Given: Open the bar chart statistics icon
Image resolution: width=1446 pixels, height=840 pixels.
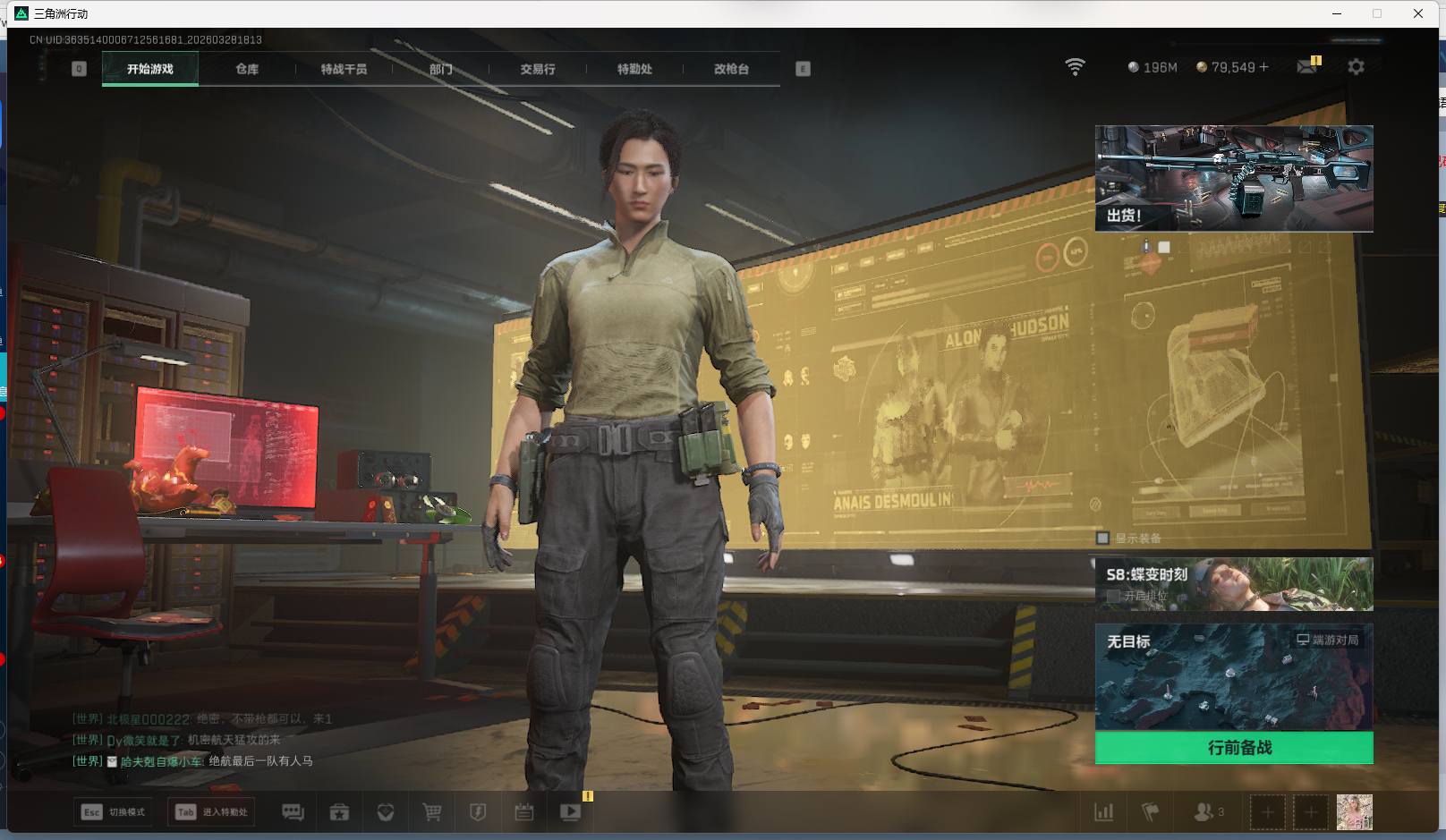Looking at the screenshot, I should [1104, 812].
